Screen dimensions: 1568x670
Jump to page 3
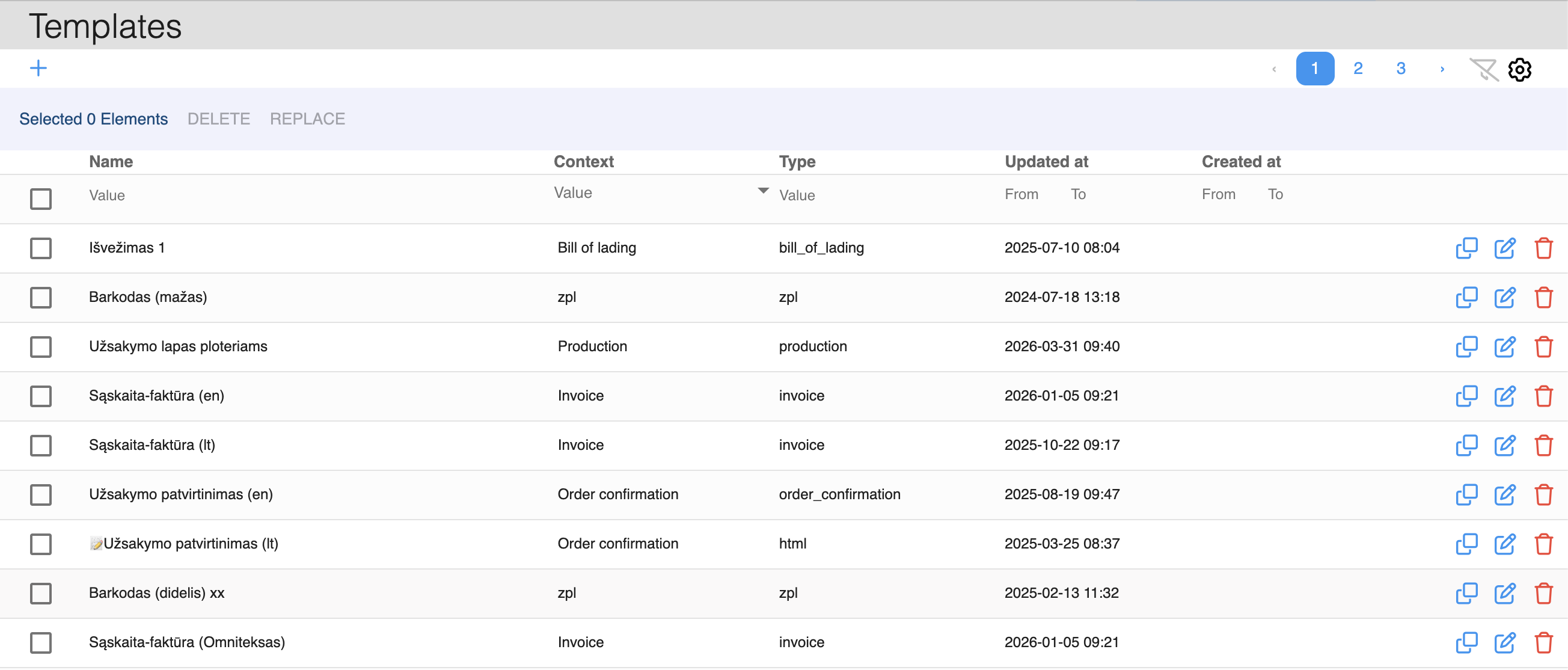pyautogui.click(x=1401, y=69)
